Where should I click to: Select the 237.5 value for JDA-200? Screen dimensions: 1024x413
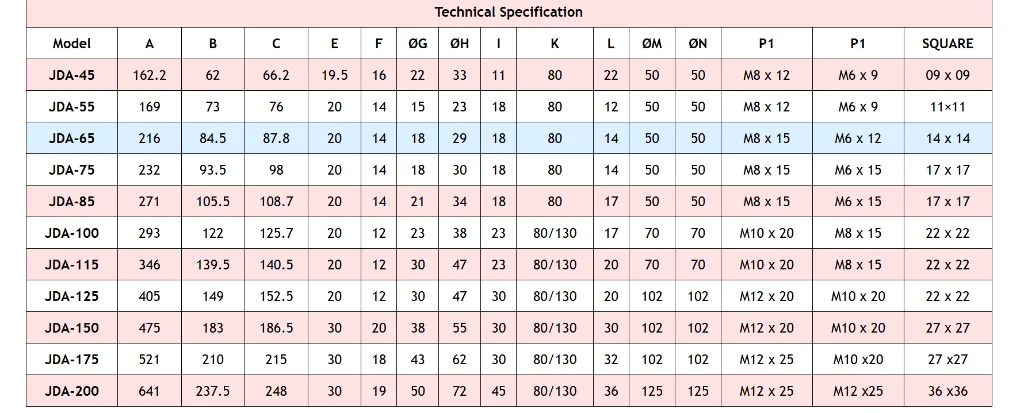pyautogui.click(x=213, y=391)
